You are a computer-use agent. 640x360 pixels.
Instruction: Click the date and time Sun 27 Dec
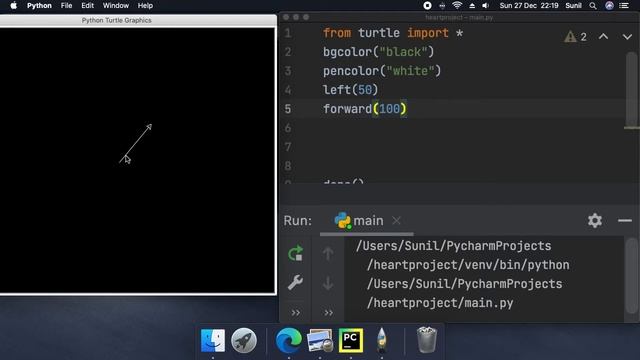click(x=529, y=6)
